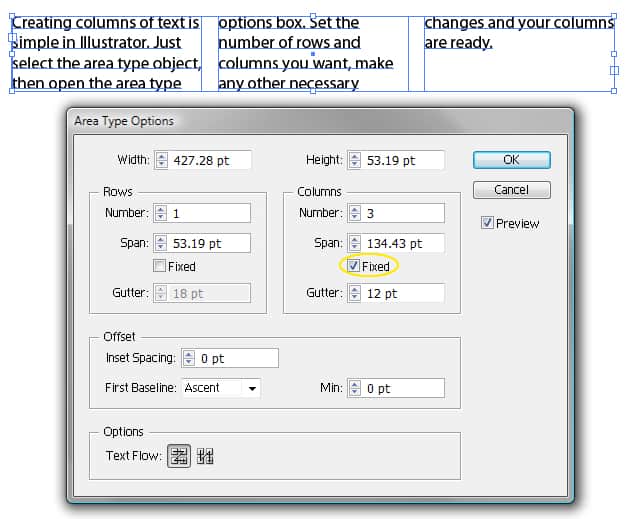Click the Columns Gutter stepper arrows
Screen dimensions: 631x519
(353, 293)
